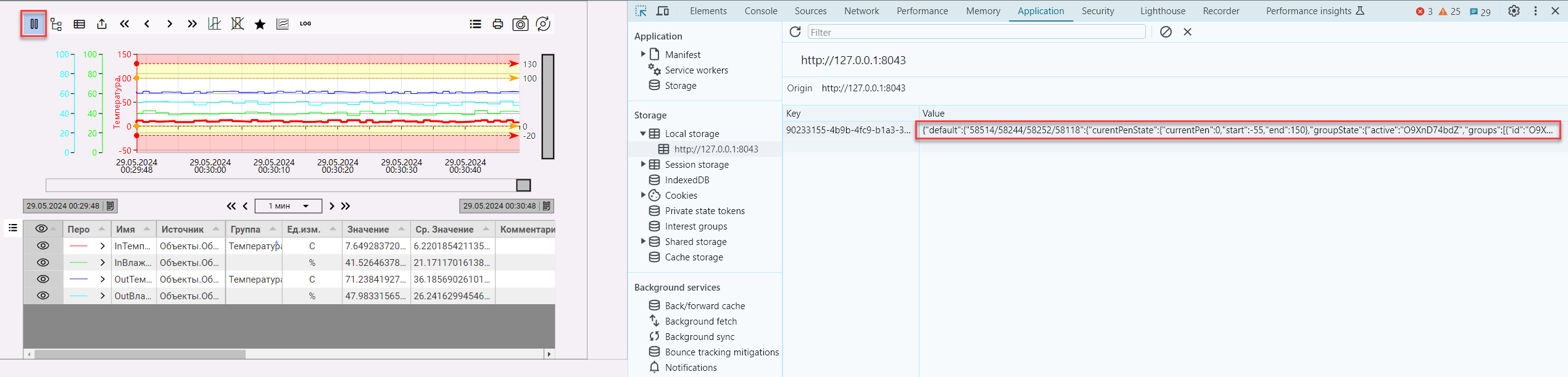Click the Filter input field in DevTools
This screenshot has width=1568, height=377.
(x=976, y=32)
